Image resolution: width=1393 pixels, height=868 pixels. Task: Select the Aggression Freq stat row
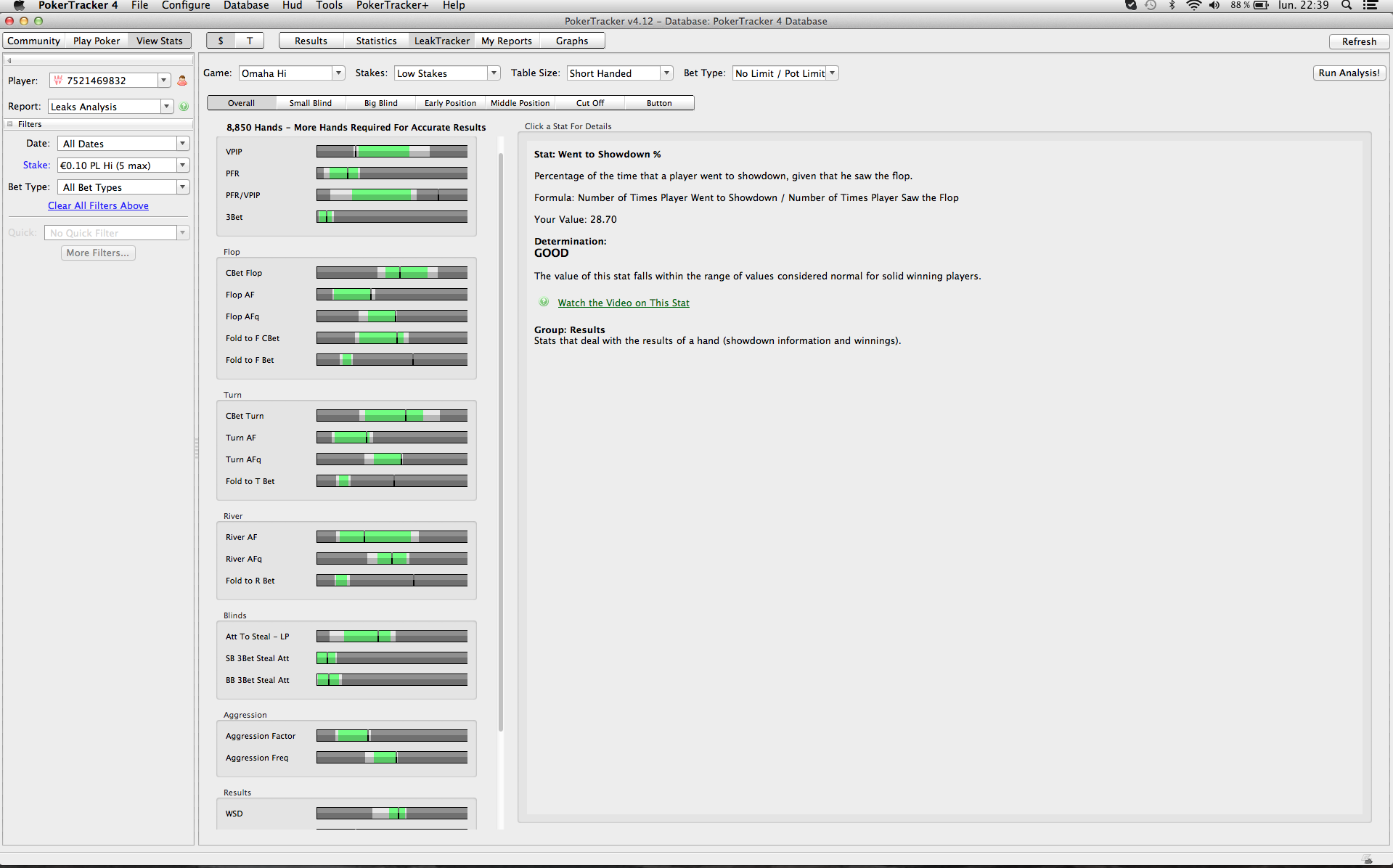(346, 758)
